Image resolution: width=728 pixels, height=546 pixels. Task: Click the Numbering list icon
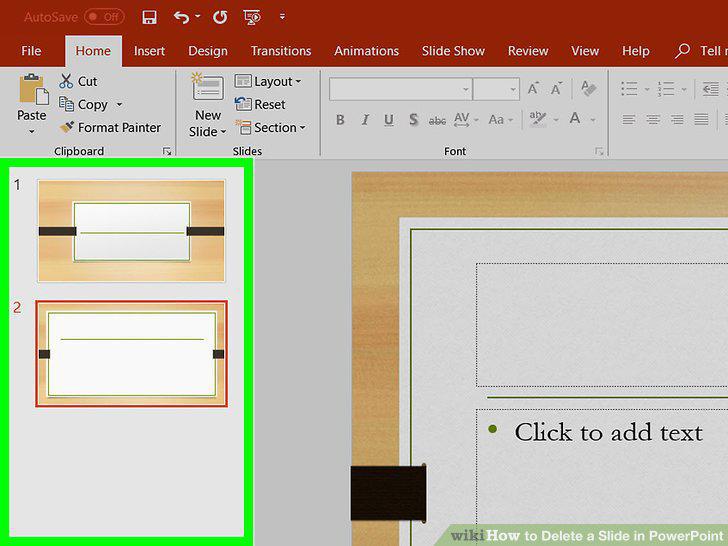665,88
